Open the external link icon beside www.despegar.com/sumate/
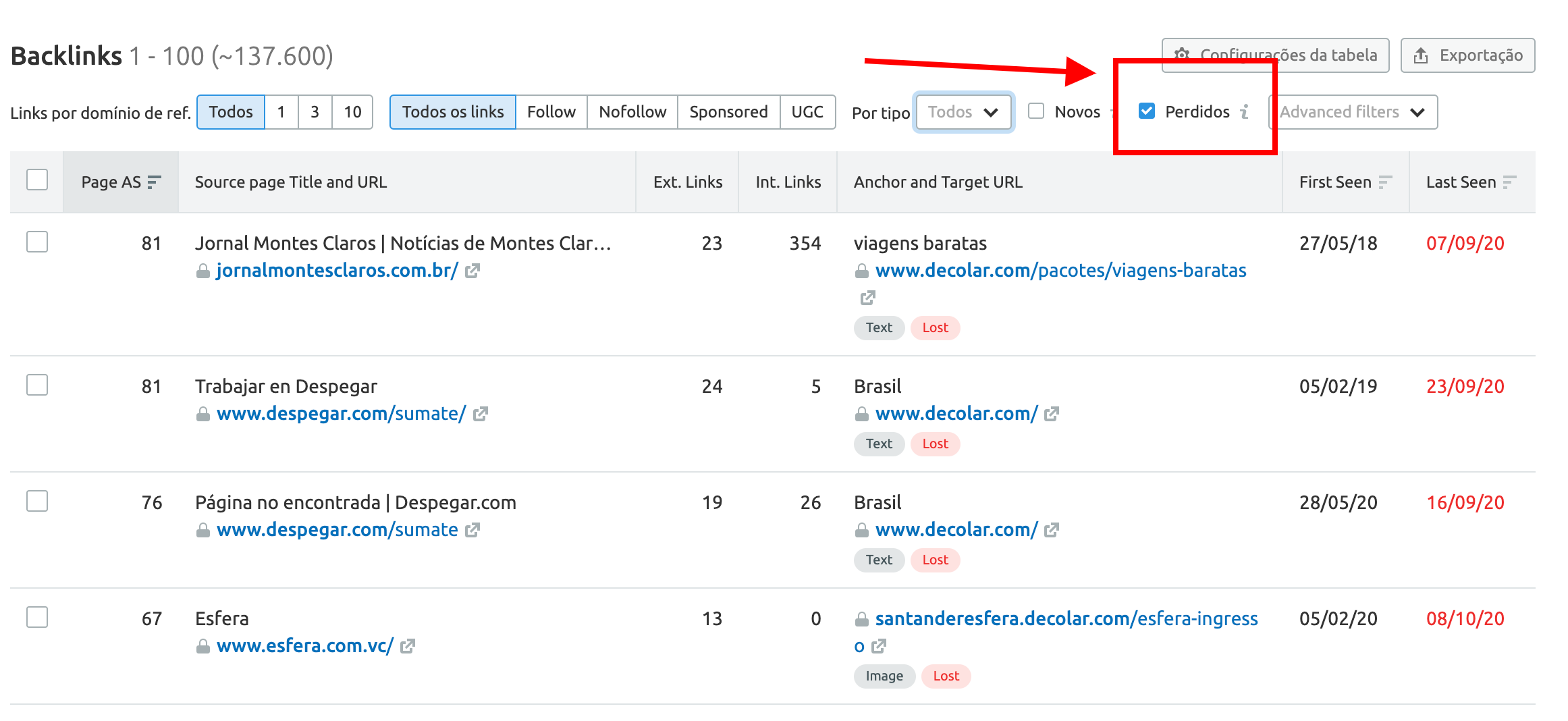The image size is (1568, 721). (x=480, y=414)
